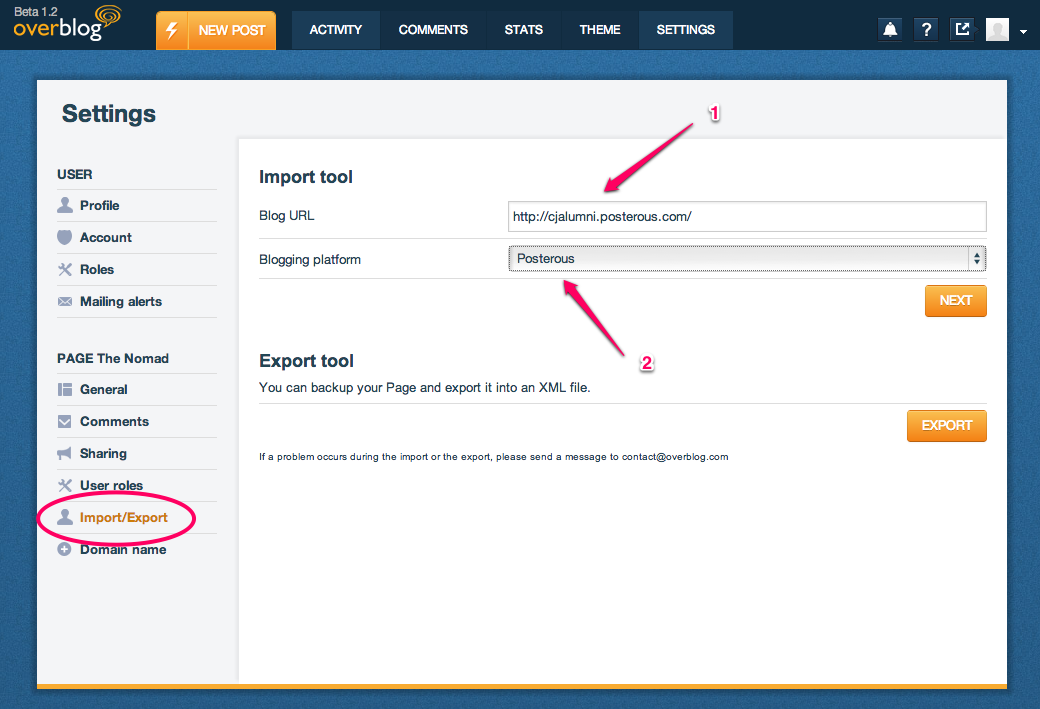Click the User roles tools icon
This screenshot has height=709, width=1040.
[x=65, y=485]
